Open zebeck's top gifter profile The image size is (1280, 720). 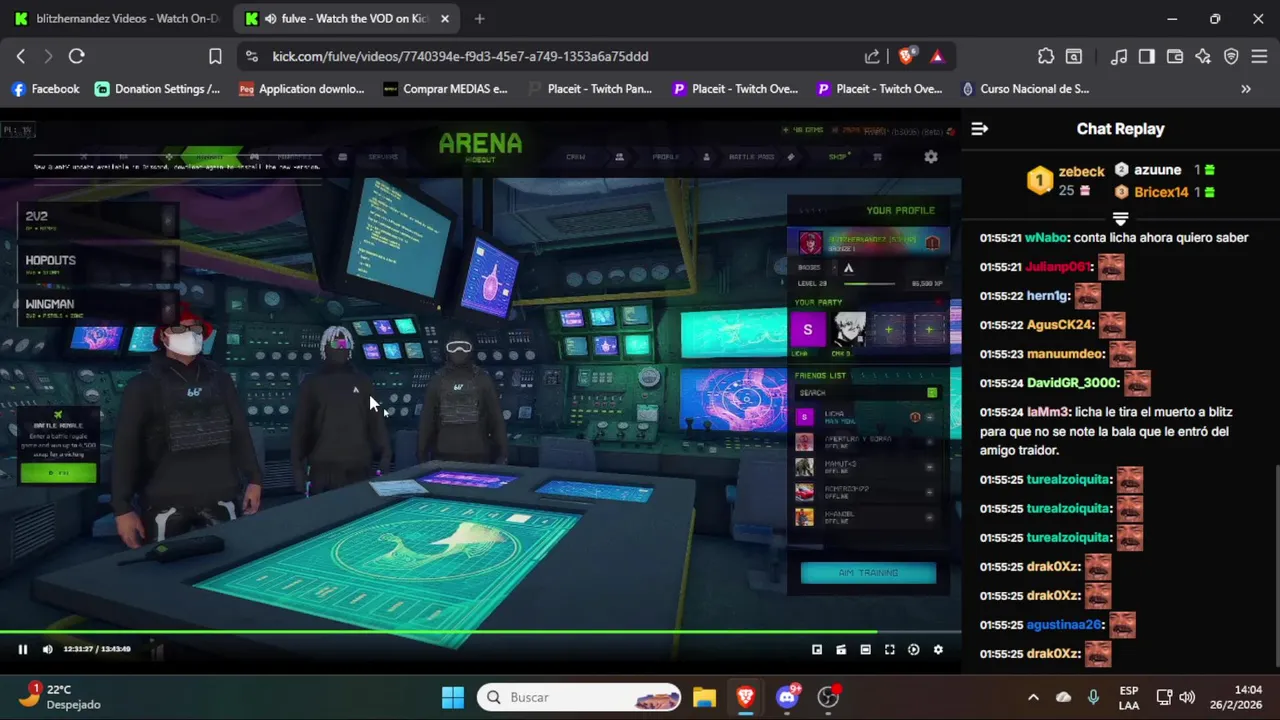[1066, 180]
